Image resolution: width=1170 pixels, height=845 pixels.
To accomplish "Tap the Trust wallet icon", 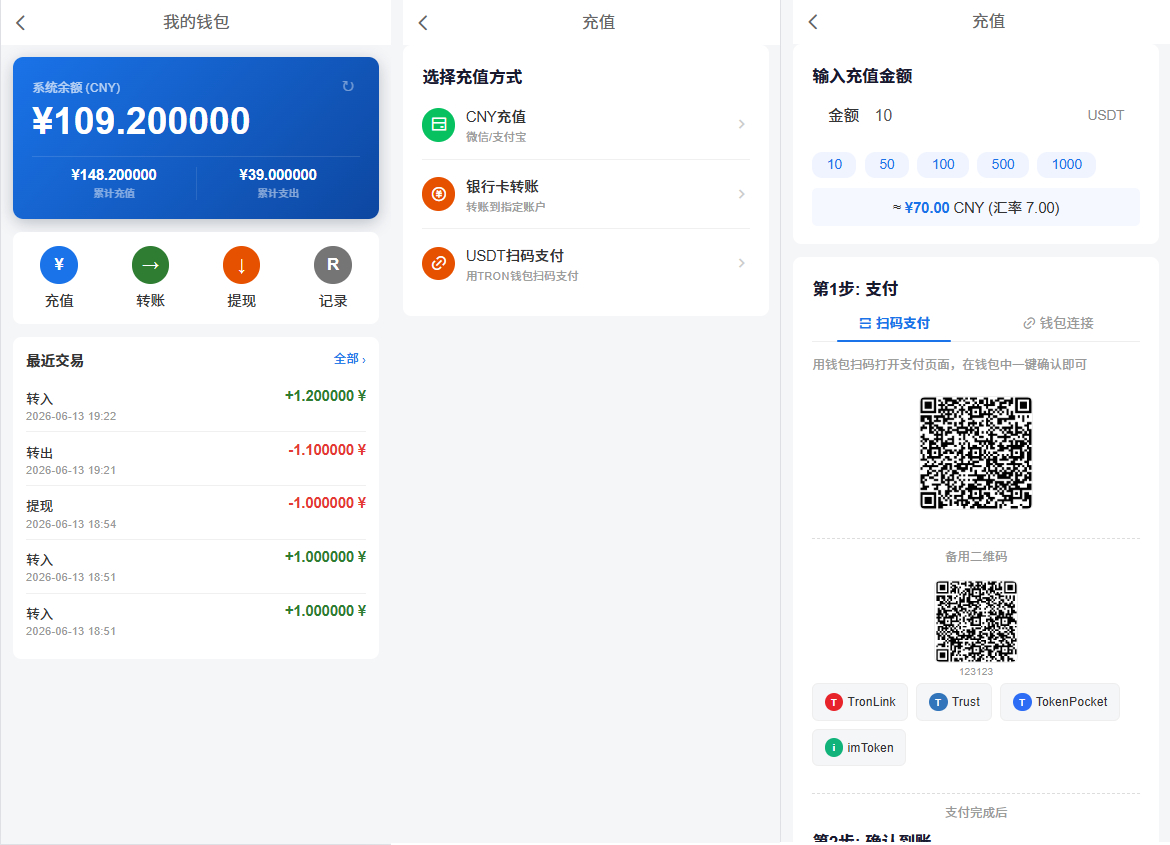I will click(x=938, y=702).
